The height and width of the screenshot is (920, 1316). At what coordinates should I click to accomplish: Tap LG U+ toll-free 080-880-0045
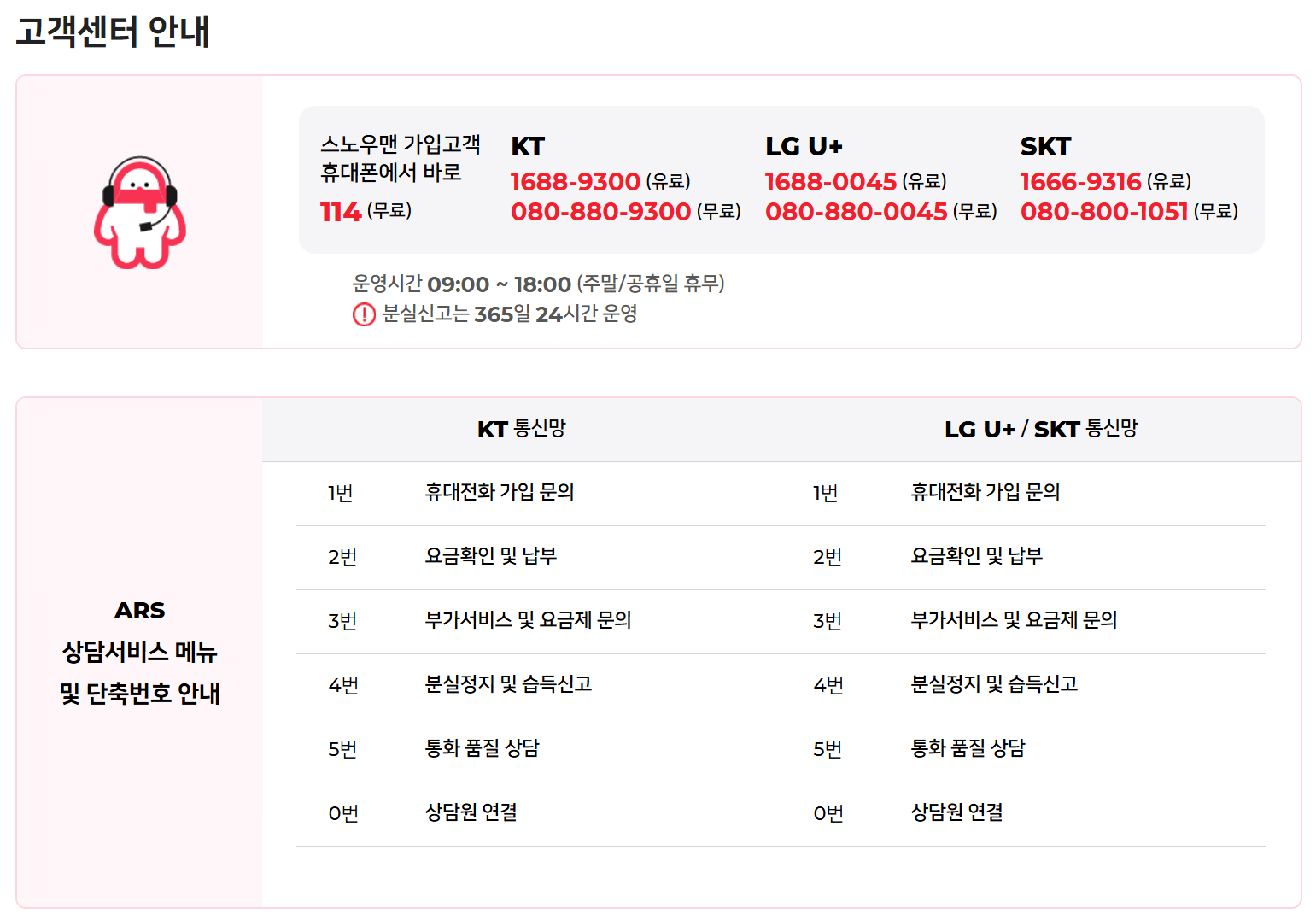coord(856,211)
